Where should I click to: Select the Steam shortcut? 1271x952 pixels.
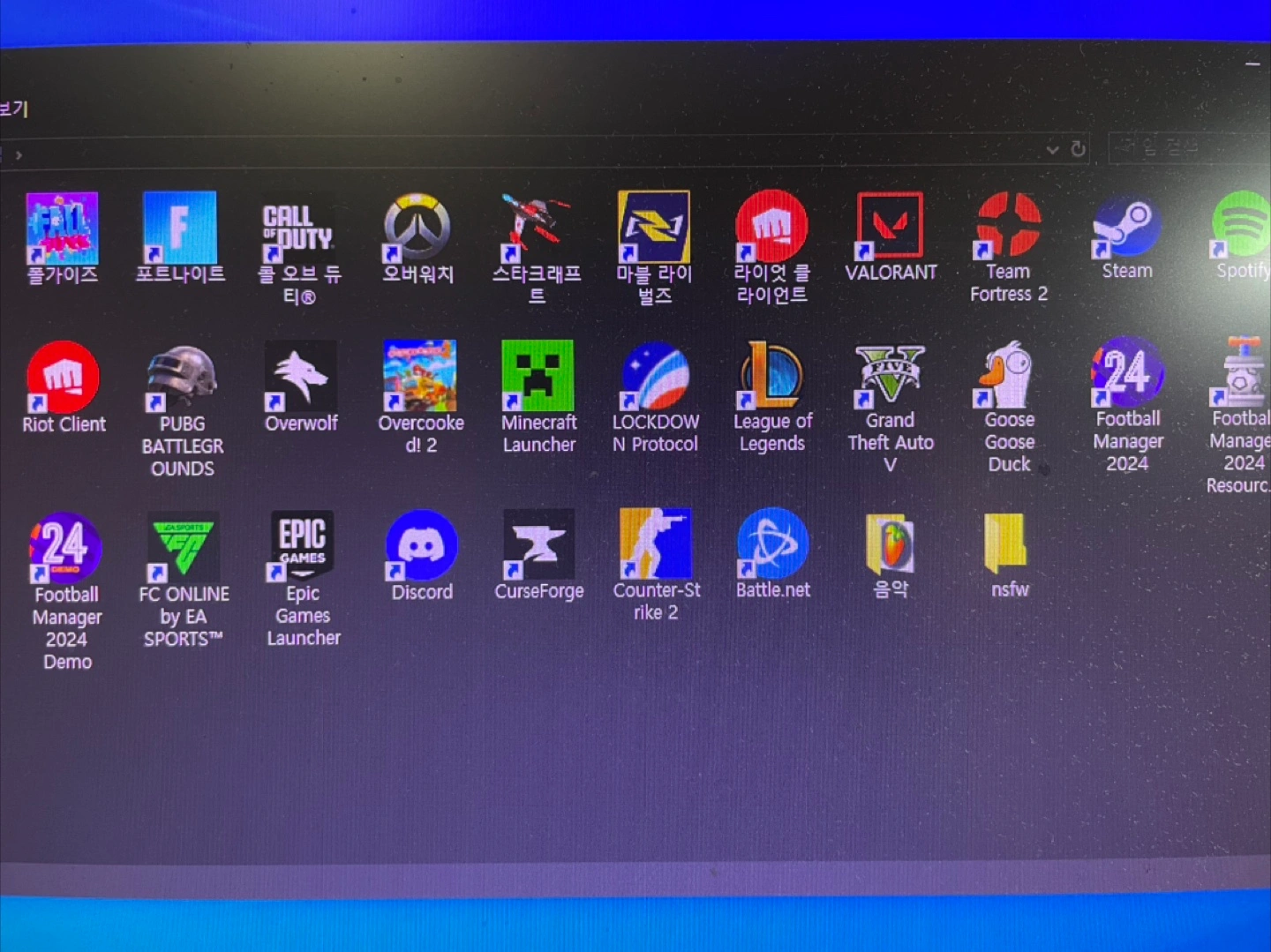click(1126, 226)
